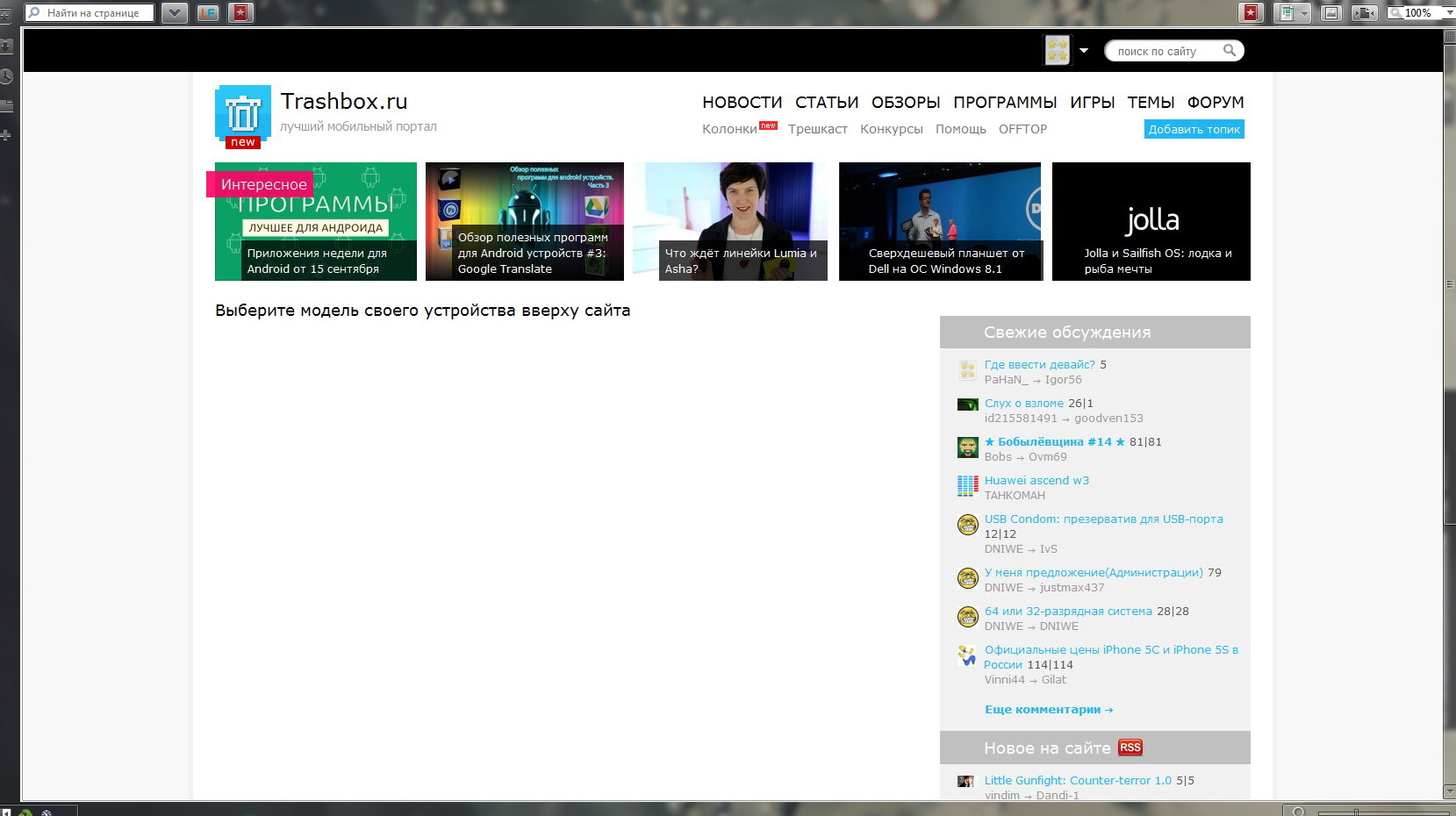Click the RSS feed icon
Image resolution: width=1456 pixels, height=816 pixels.
[1130, 748]
